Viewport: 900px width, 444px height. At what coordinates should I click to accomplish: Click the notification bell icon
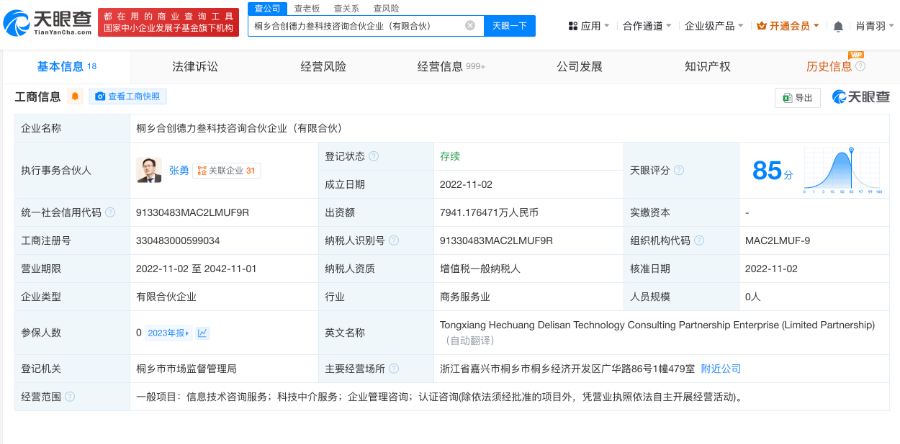tap(838, 26)
